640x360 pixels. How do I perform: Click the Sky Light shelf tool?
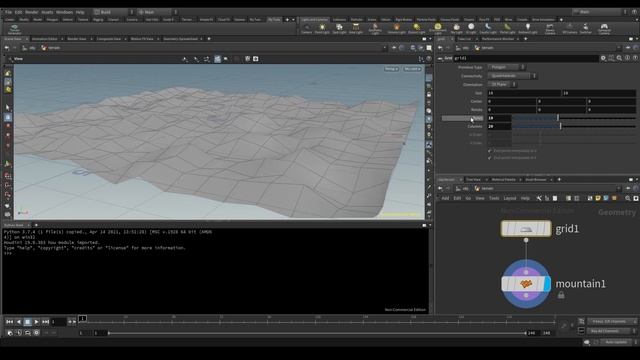456,28
